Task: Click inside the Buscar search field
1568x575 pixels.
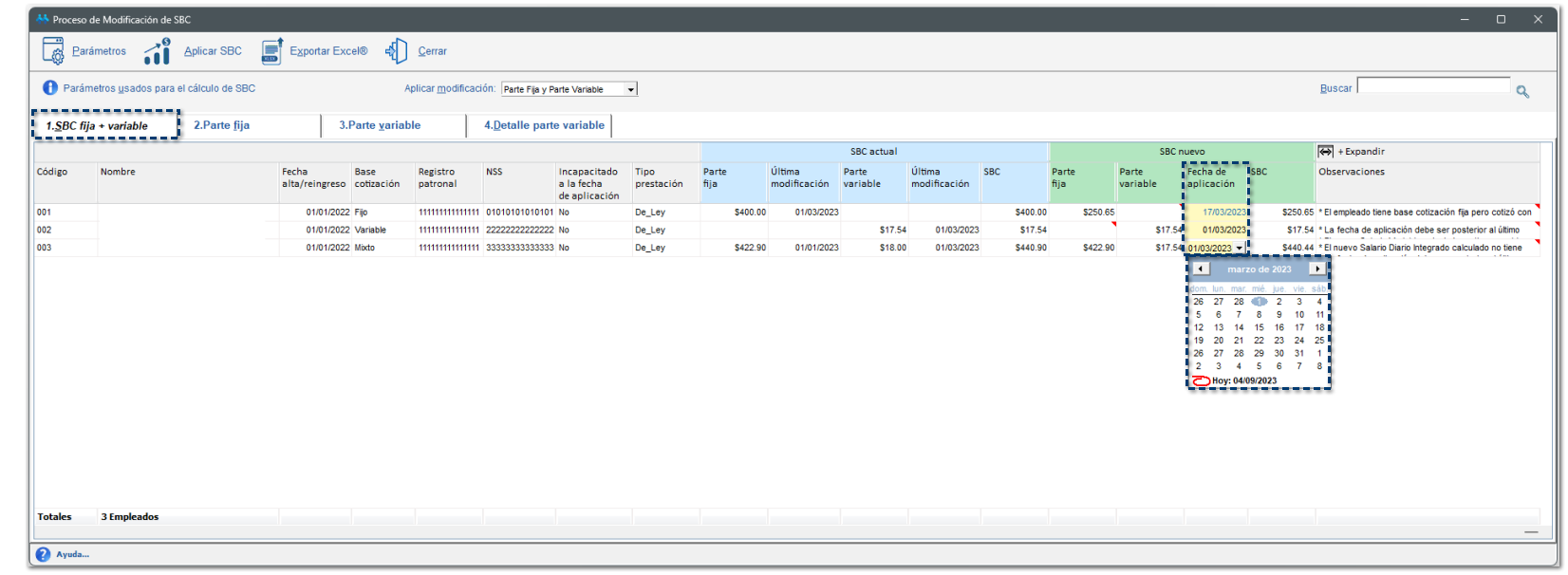Action: 1433,86
